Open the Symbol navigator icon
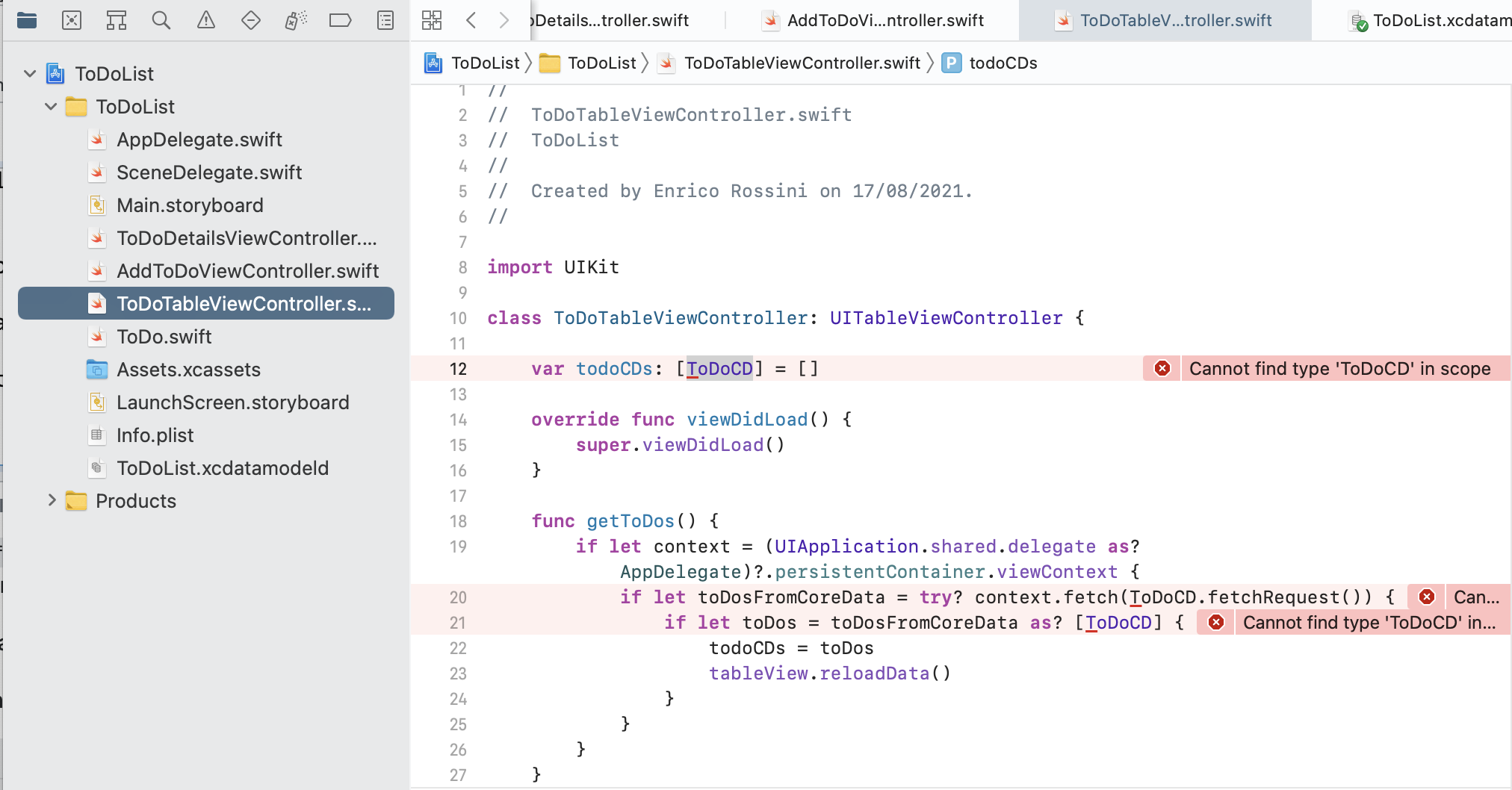This screenshot has height=790, width=1512. pyautogui.click(x=117, y=20)
